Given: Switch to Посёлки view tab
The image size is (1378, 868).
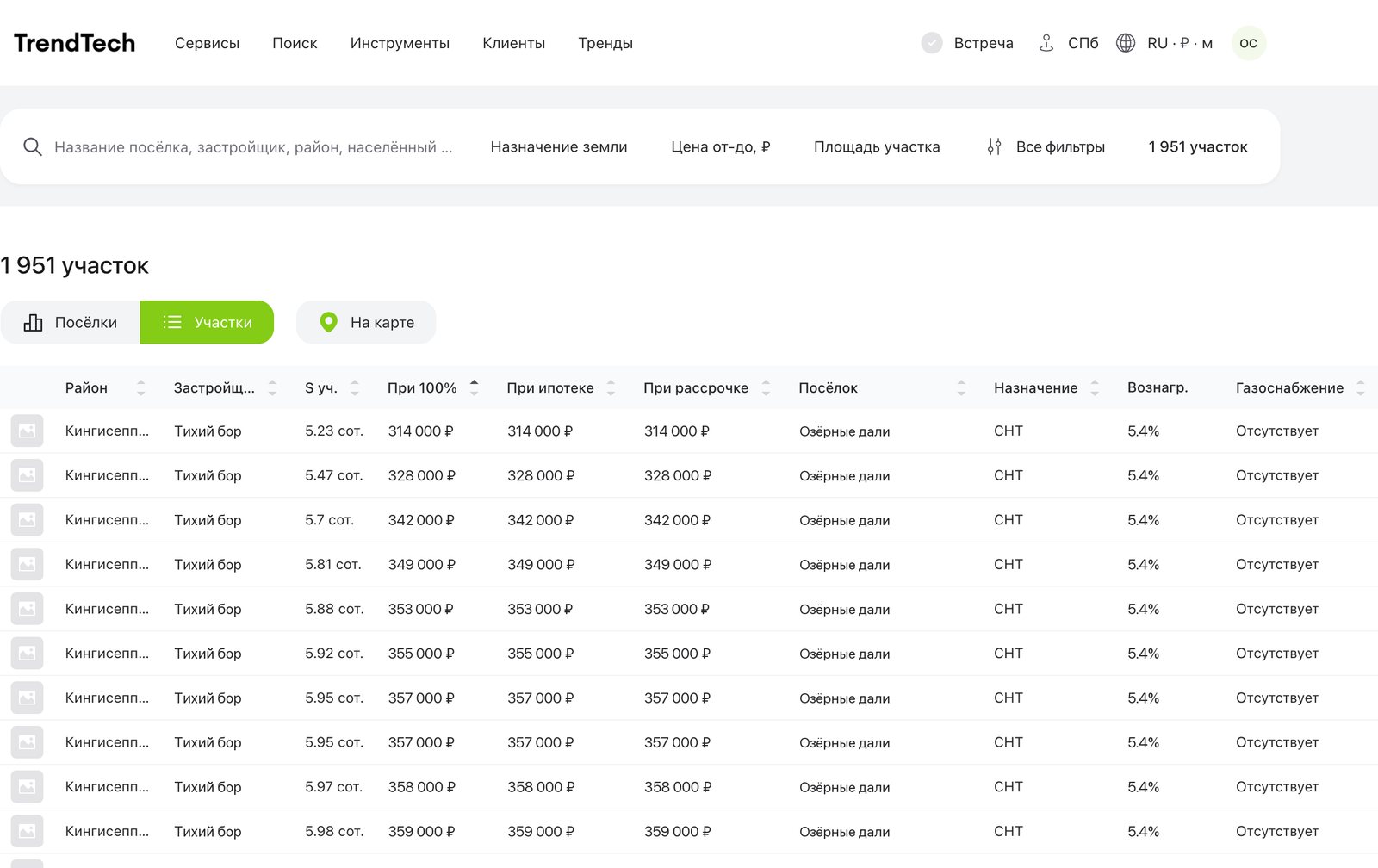Looking at the screenshot, I should pos(71,322).
